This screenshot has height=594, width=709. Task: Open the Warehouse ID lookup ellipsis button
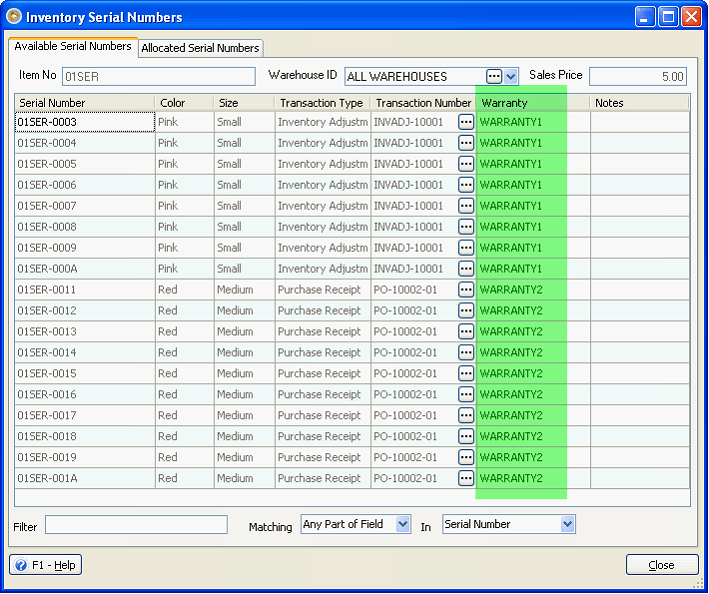click(x=494, y=76)
